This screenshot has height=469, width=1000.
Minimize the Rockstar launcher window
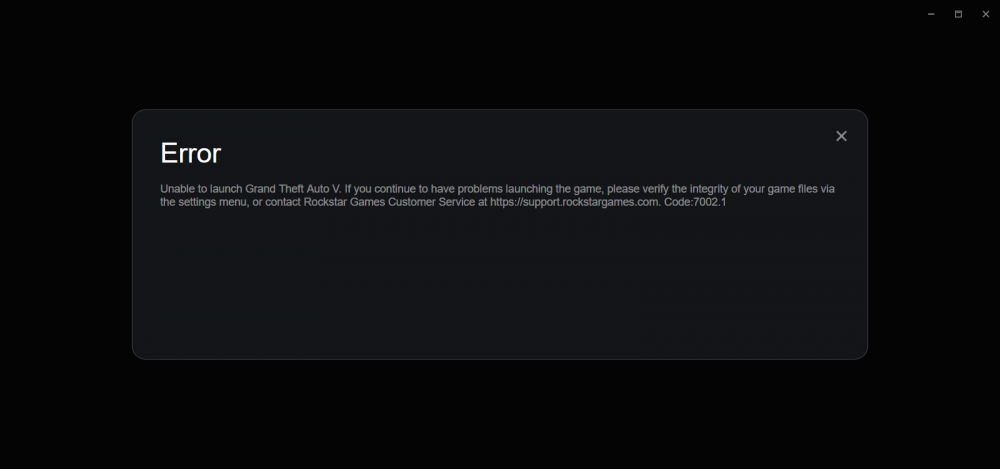tap(931, 14)
